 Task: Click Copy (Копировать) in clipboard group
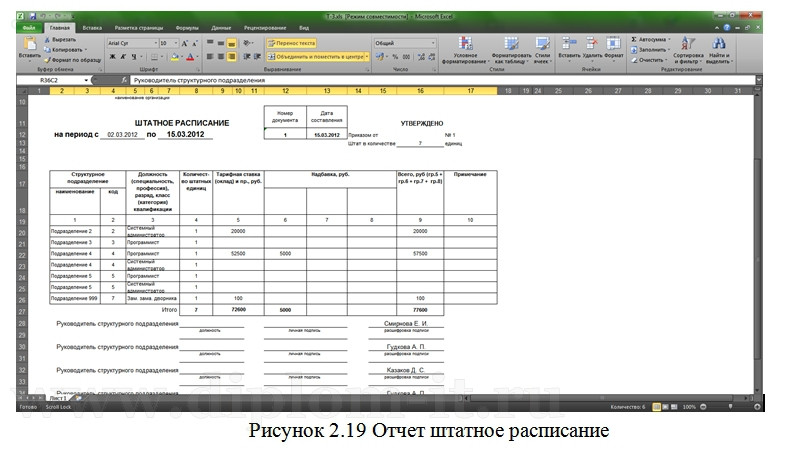click(64, 50)
